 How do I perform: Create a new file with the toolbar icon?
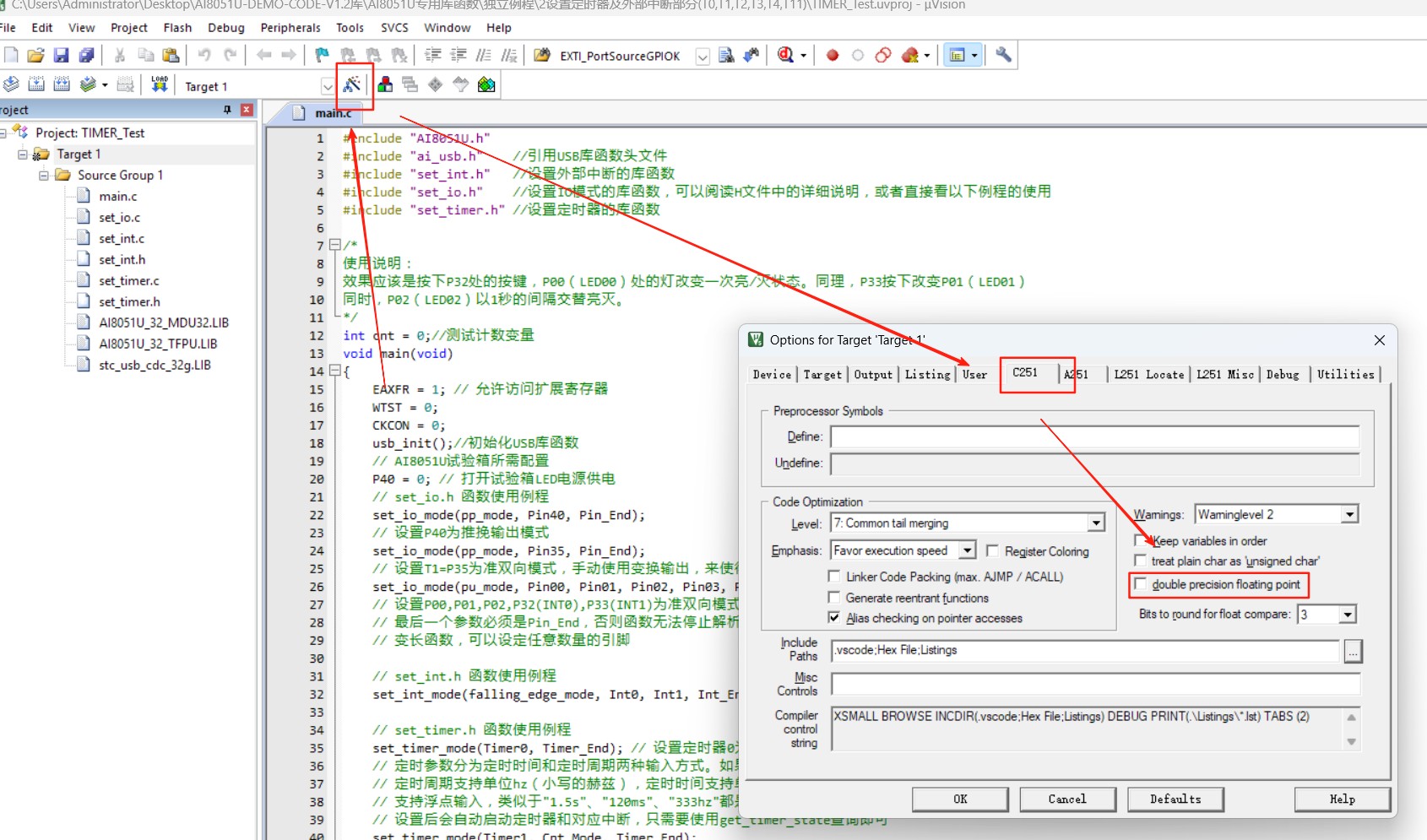pyautogui.click(x=11, y=55)
